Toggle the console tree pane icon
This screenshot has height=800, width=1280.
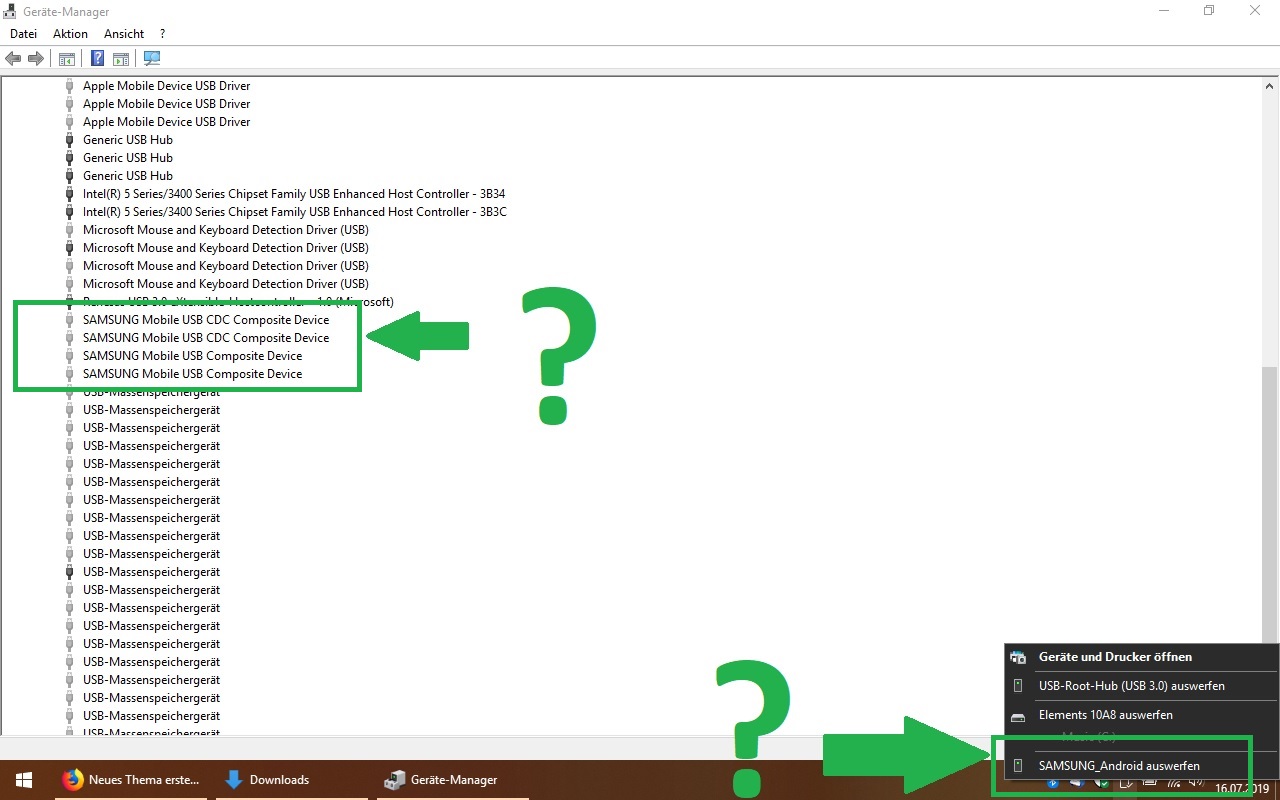(67, 59)
